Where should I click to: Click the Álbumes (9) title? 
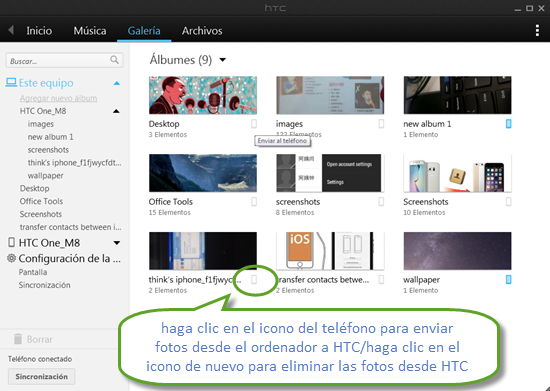(x=181, y=60)
